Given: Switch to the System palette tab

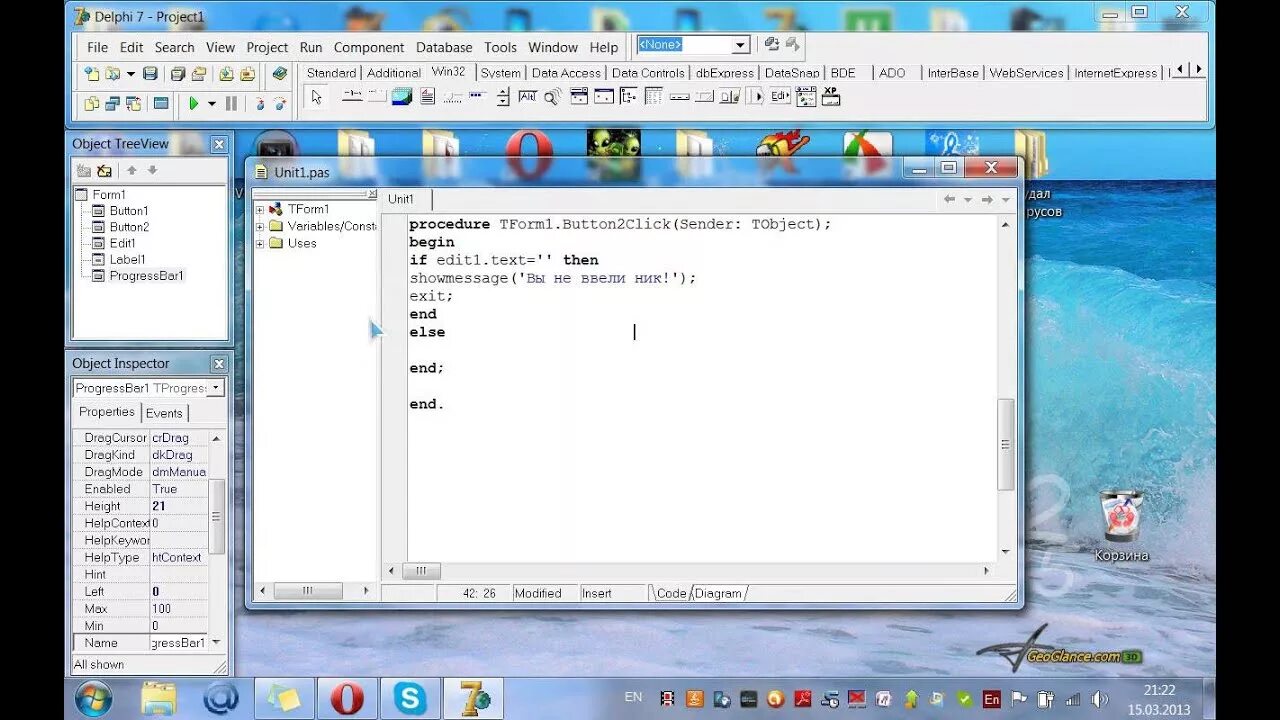Looking at the screenshot, I should pyautogui.click(x=500, y=73).
